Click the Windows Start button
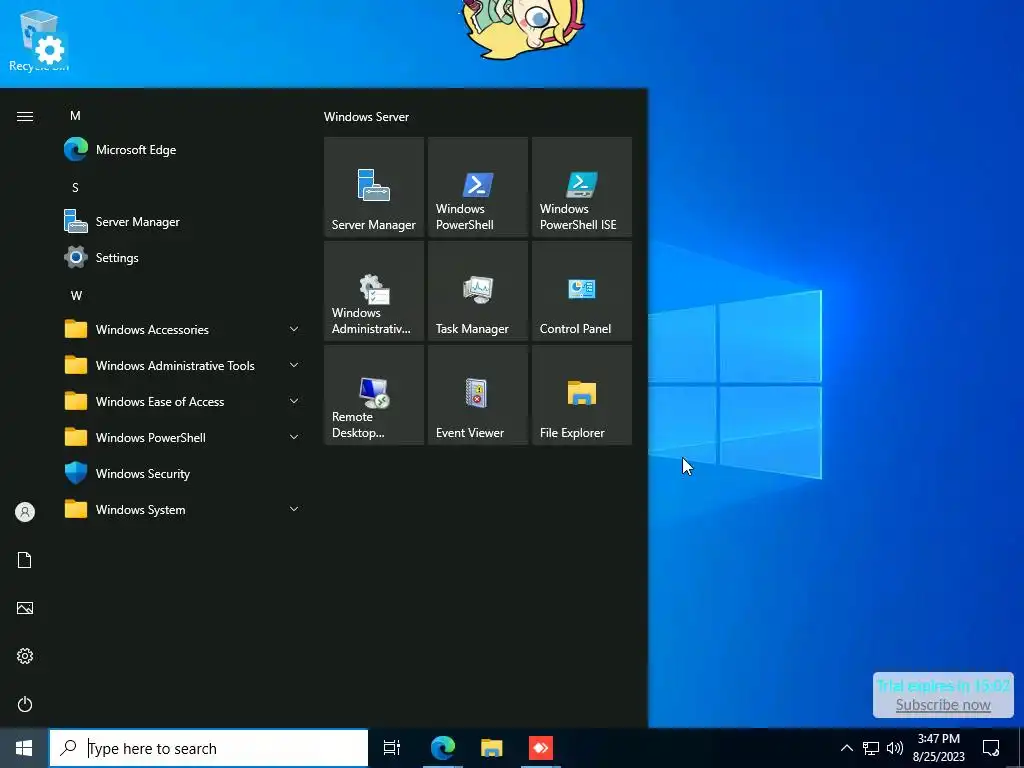Image resolution: width=1024 pixels, height=768 pixels. [24, 748]
